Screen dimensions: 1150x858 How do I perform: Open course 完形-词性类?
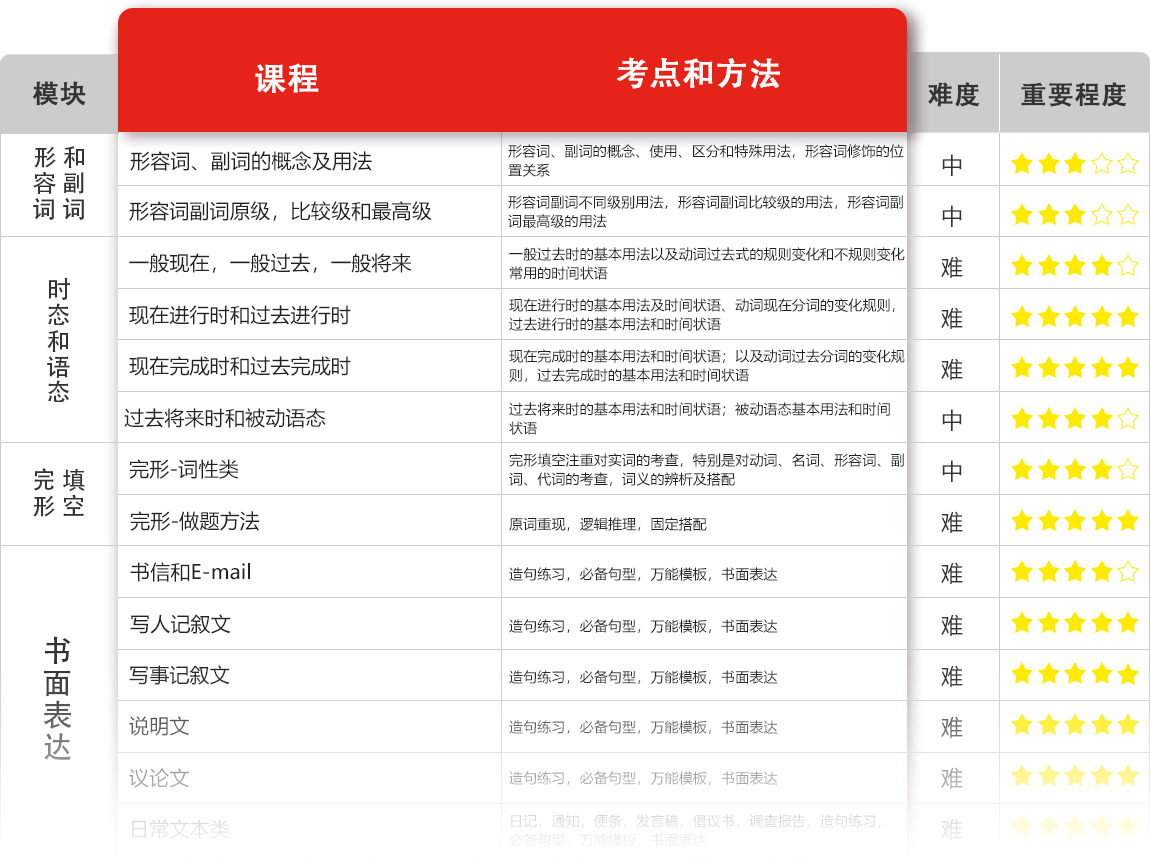tap(184, 469)
